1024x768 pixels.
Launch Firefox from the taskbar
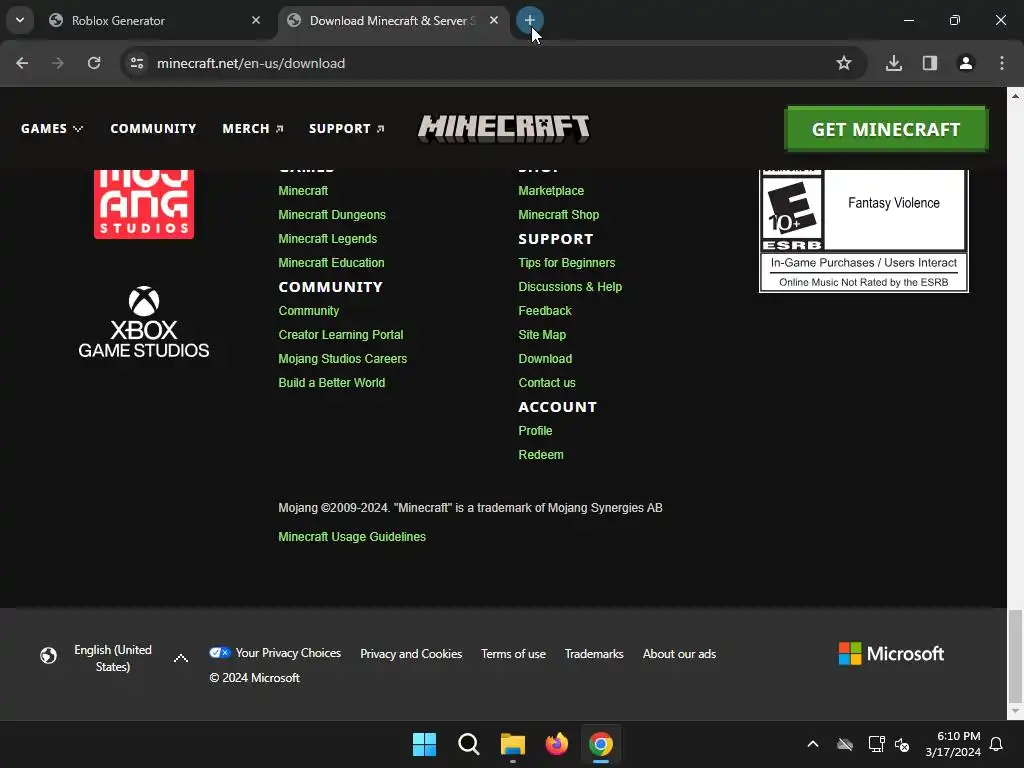click(x=556, y=744)
